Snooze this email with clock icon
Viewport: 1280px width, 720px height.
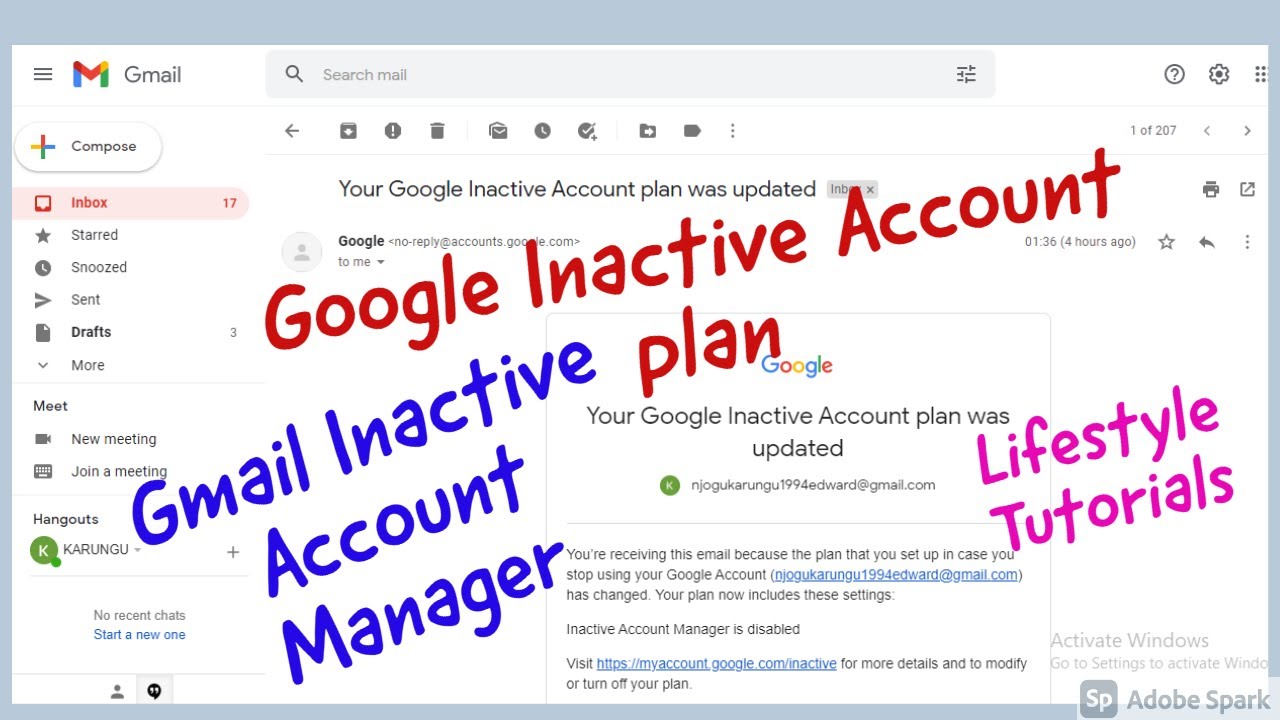(x=542, y=131)
